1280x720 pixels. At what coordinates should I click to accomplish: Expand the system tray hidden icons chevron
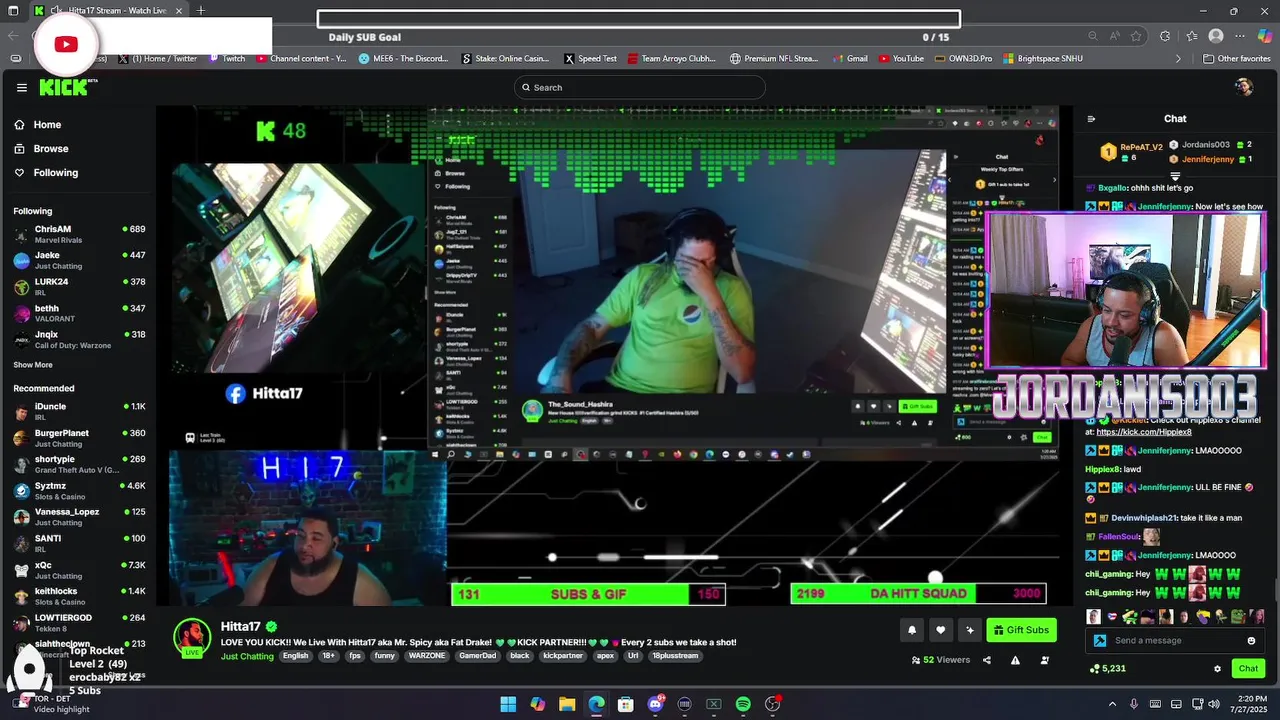point(1111,704)
